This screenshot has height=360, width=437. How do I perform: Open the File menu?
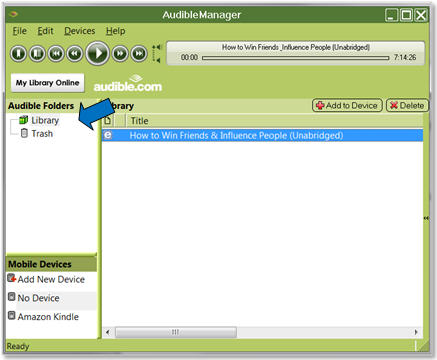coord(19,31)
